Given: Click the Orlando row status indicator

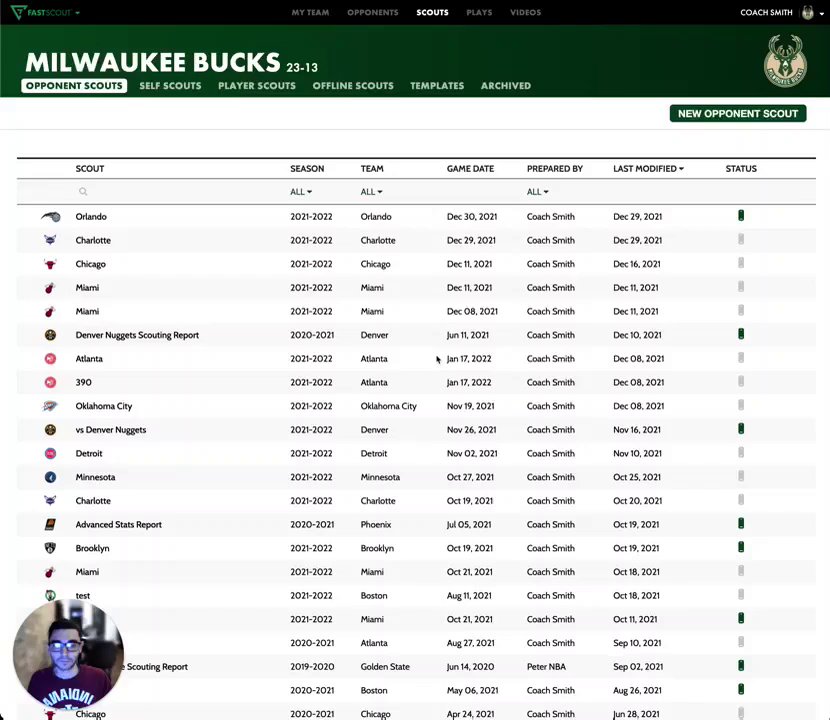Looking at the screenshot, I should [741, 215].
